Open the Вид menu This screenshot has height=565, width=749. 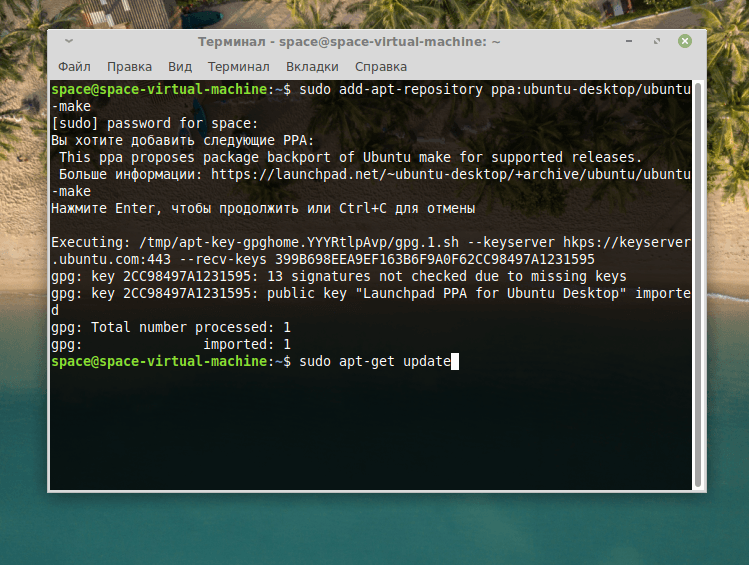pyautogui.click(x=180, y=67)
